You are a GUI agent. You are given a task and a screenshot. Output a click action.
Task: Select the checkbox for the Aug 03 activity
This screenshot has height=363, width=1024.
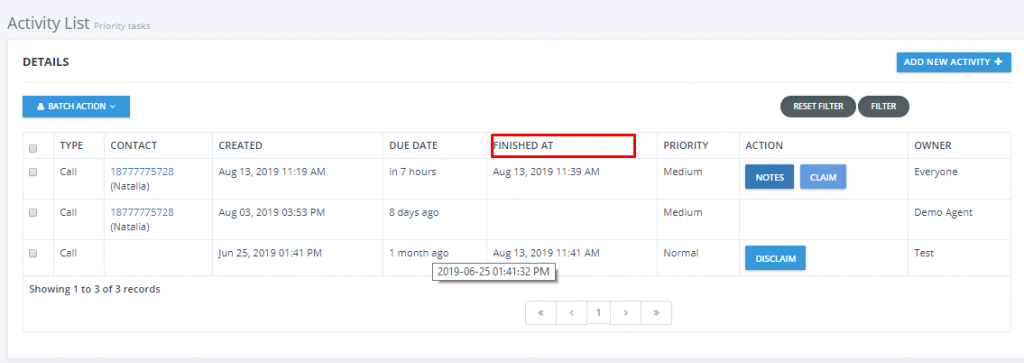pyautogui.click(x=33, y=213)
